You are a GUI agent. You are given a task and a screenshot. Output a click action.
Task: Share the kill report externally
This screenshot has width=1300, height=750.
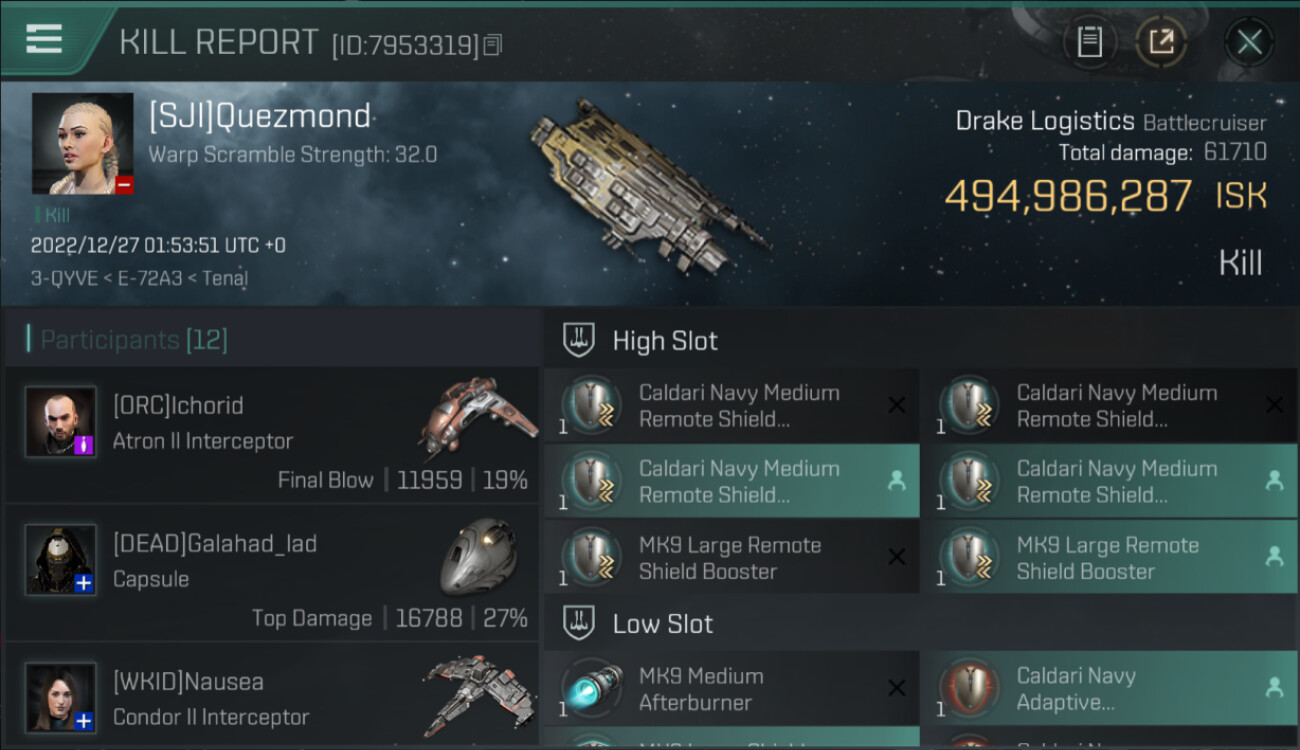(1161, 42)
